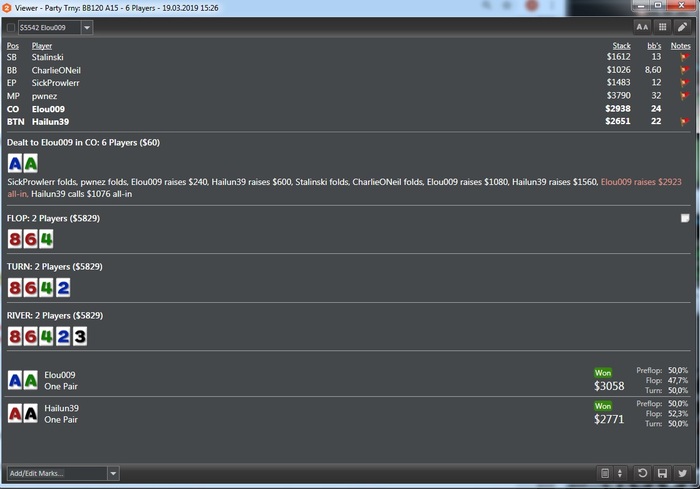Click the note flag for pwnez
The width and height of the screenshot is (700, 489).
point(684,96)
